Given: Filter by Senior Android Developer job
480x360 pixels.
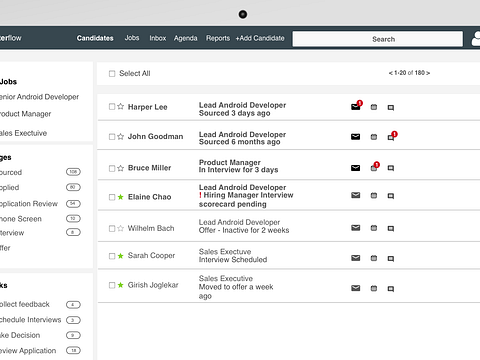Looking at the screenshot, I should [39, 97].
